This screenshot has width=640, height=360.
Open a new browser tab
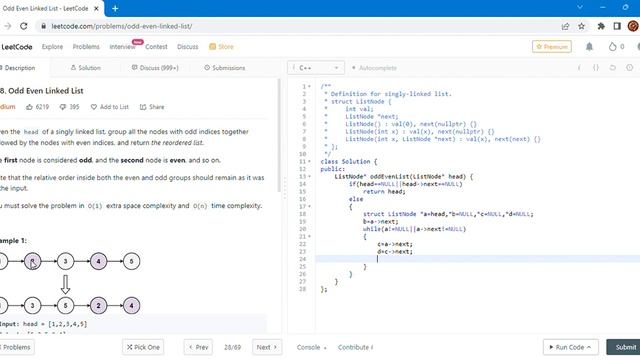pyautogui.click(x=115, y=8)
